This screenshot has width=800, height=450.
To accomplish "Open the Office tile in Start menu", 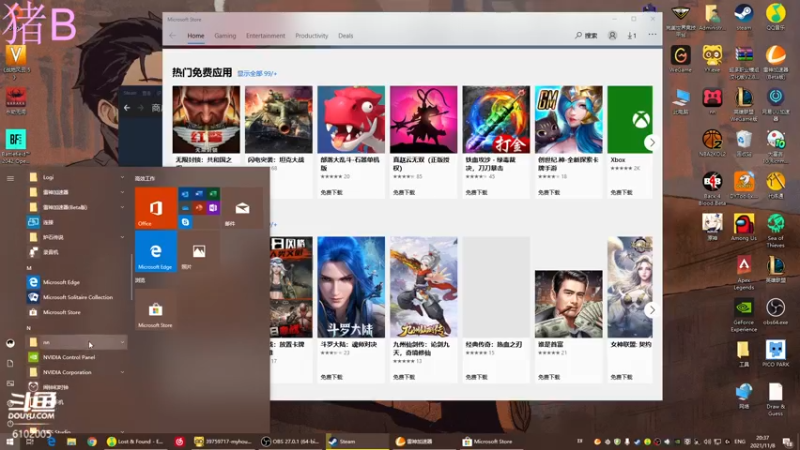I will pos(156,208).
